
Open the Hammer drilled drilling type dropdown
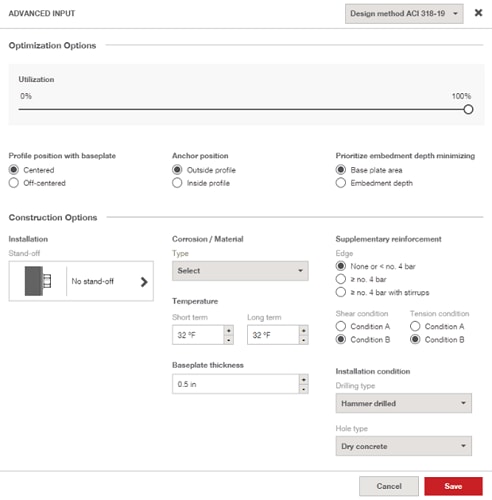pos(404,403)
